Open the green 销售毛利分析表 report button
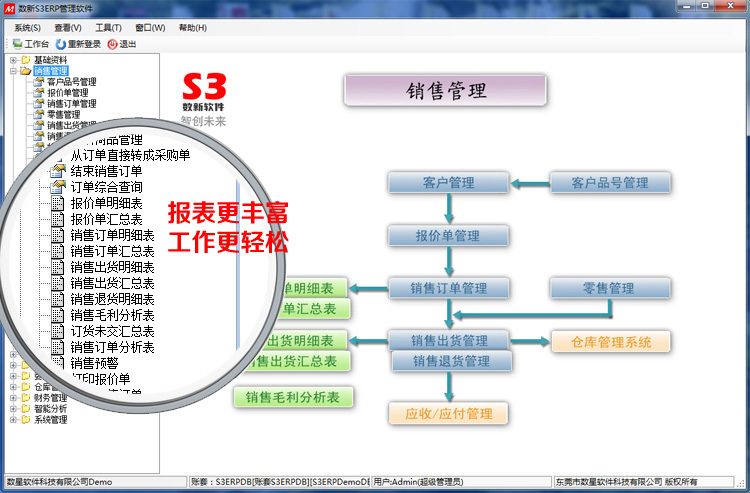750x493 pixels. (x=293, y=397)
